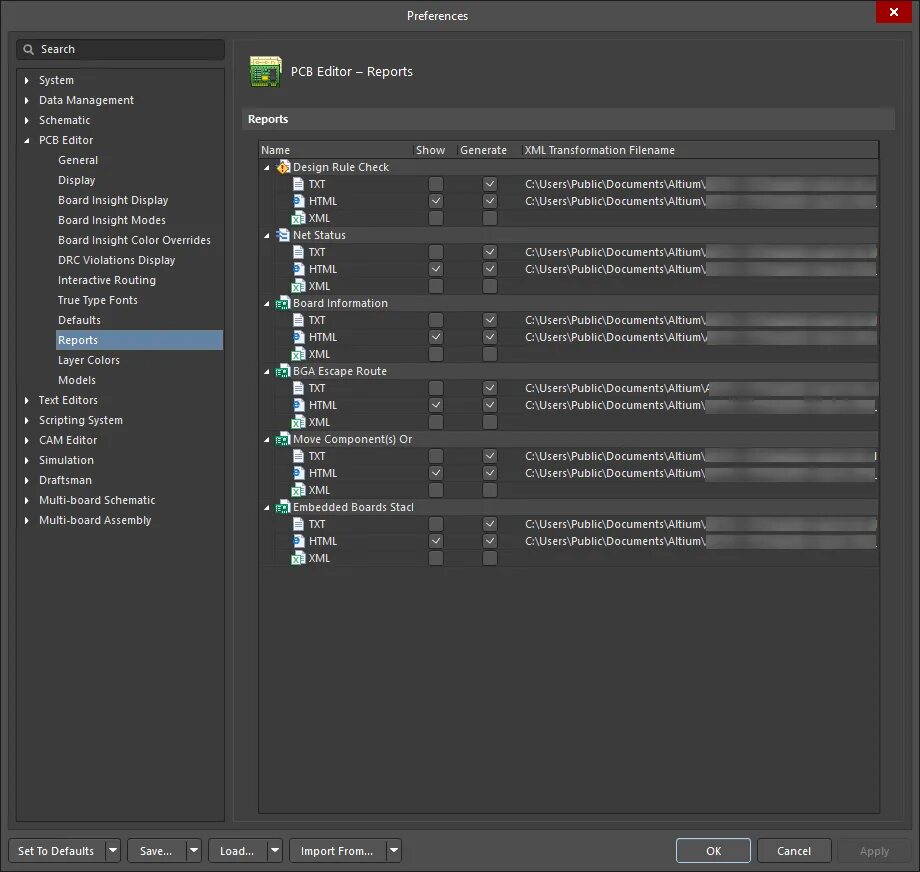Click the Cancel button
This screenshot has width=920, height=872.
[x=794, y=850]
